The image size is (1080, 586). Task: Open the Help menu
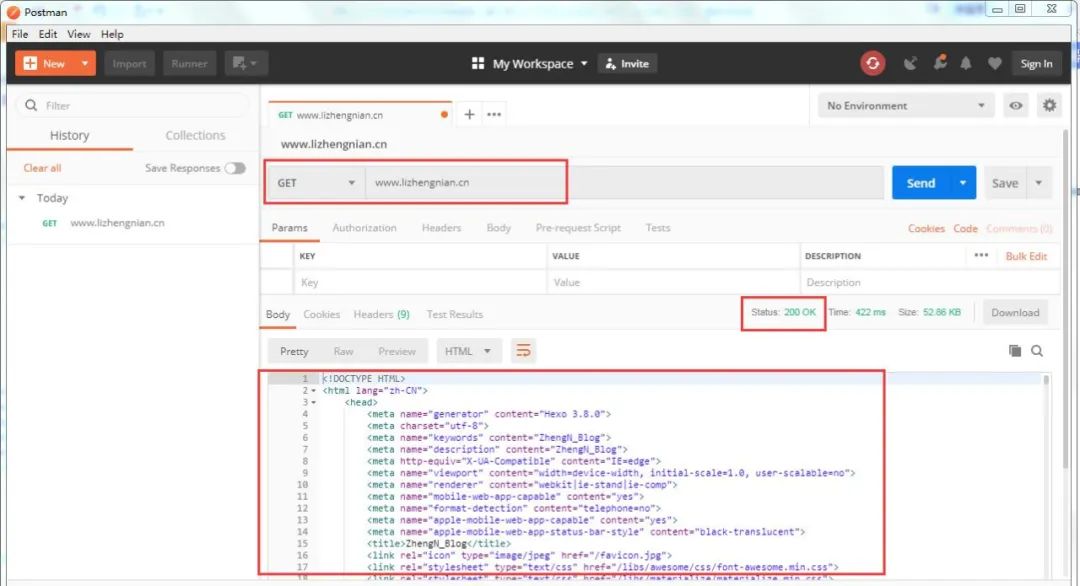(x=112, y=34)
